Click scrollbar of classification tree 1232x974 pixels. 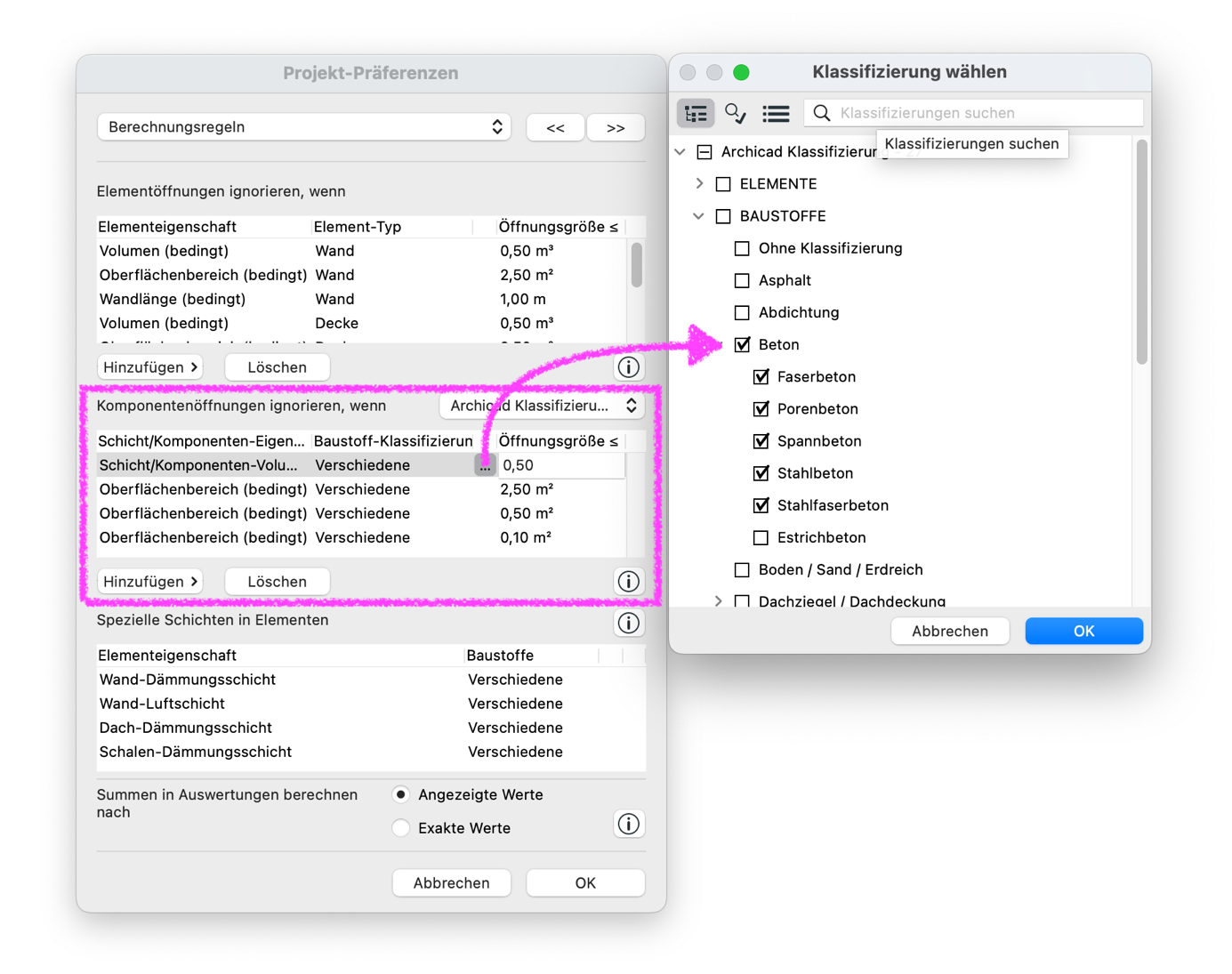click(1141, 253)
